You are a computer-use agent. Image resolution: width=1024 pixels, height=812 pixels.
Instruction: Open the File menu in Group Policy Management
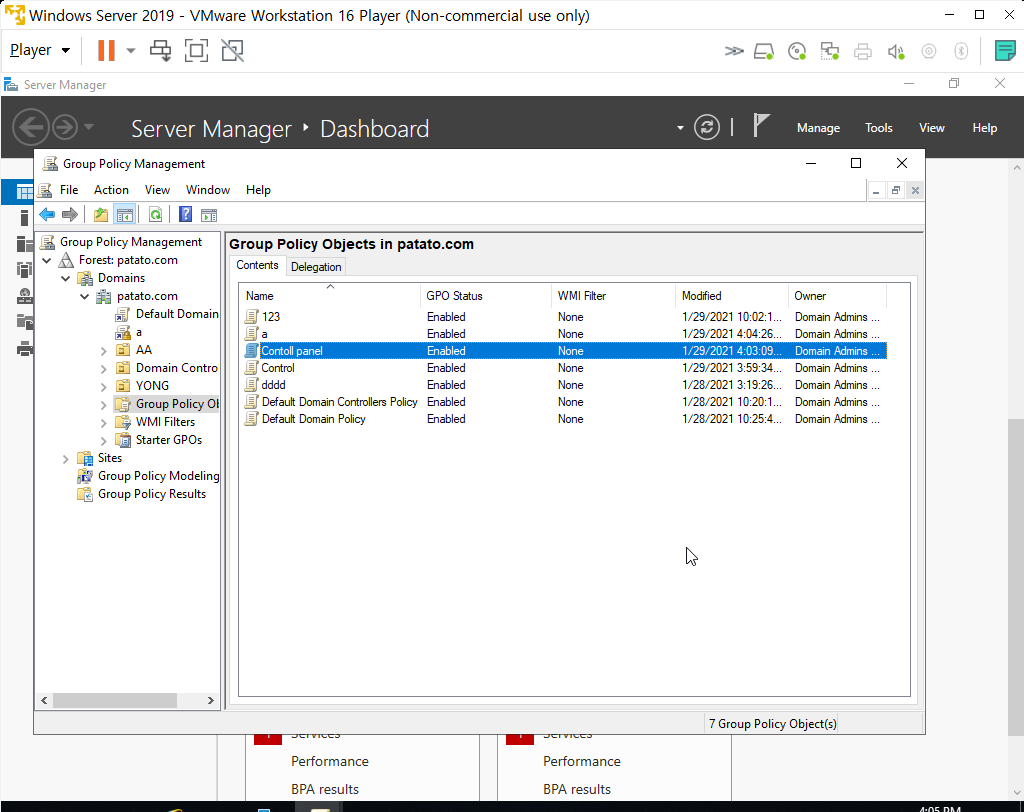(x=69, y=189)
